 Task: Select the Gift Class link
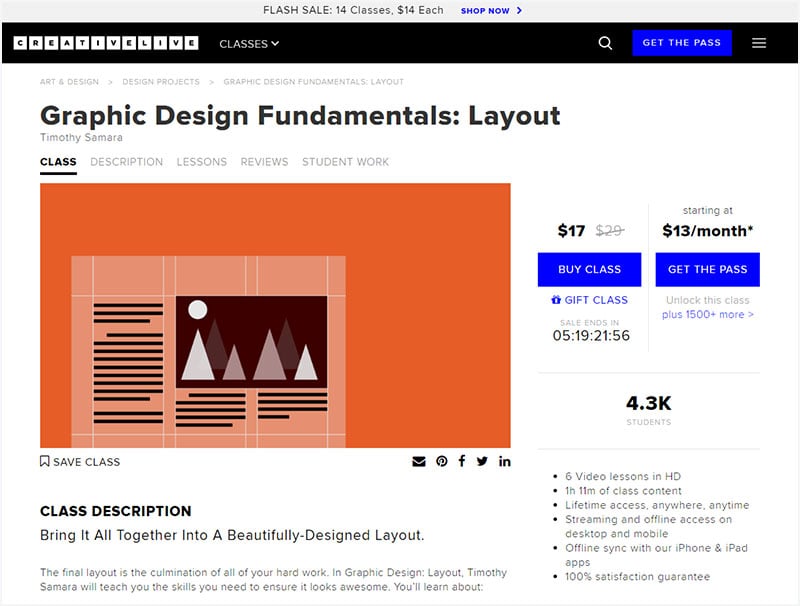[589, 300]
